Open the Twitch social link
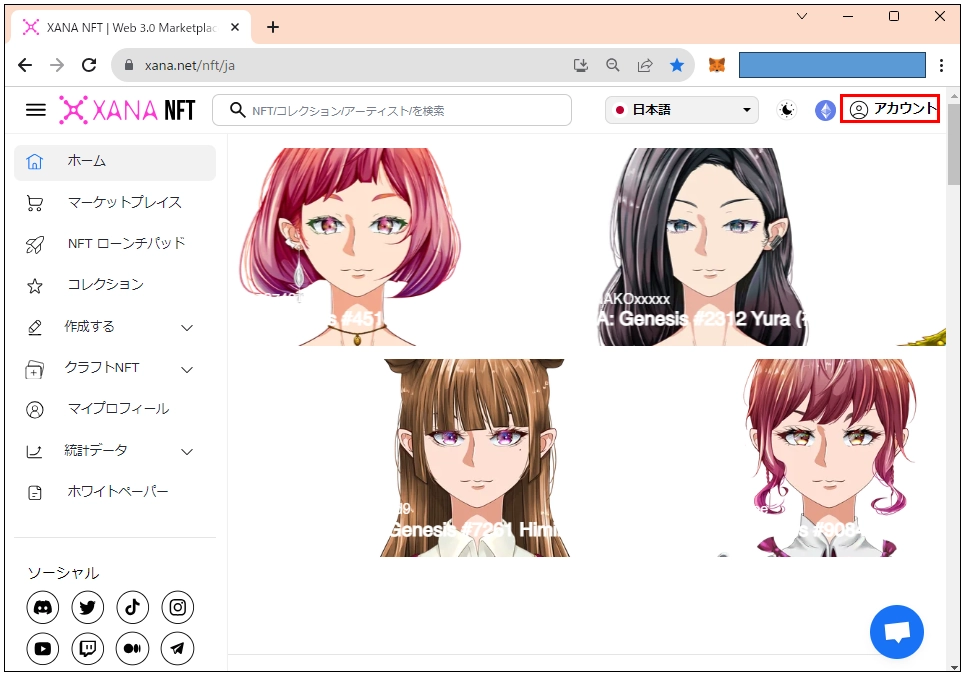The height and width of the screenshot is (674, 964). click(x=87, y=648)
